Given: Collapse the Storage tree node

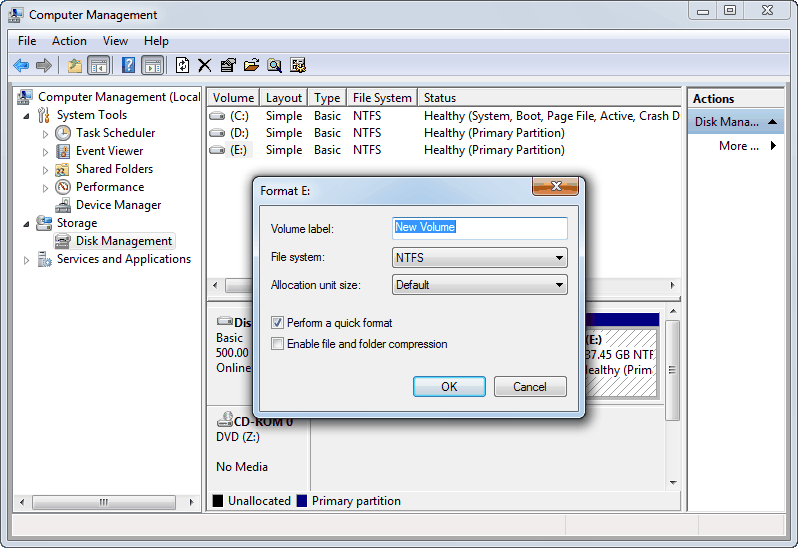Looking at the screenshot, I should [x=26, y=224].
